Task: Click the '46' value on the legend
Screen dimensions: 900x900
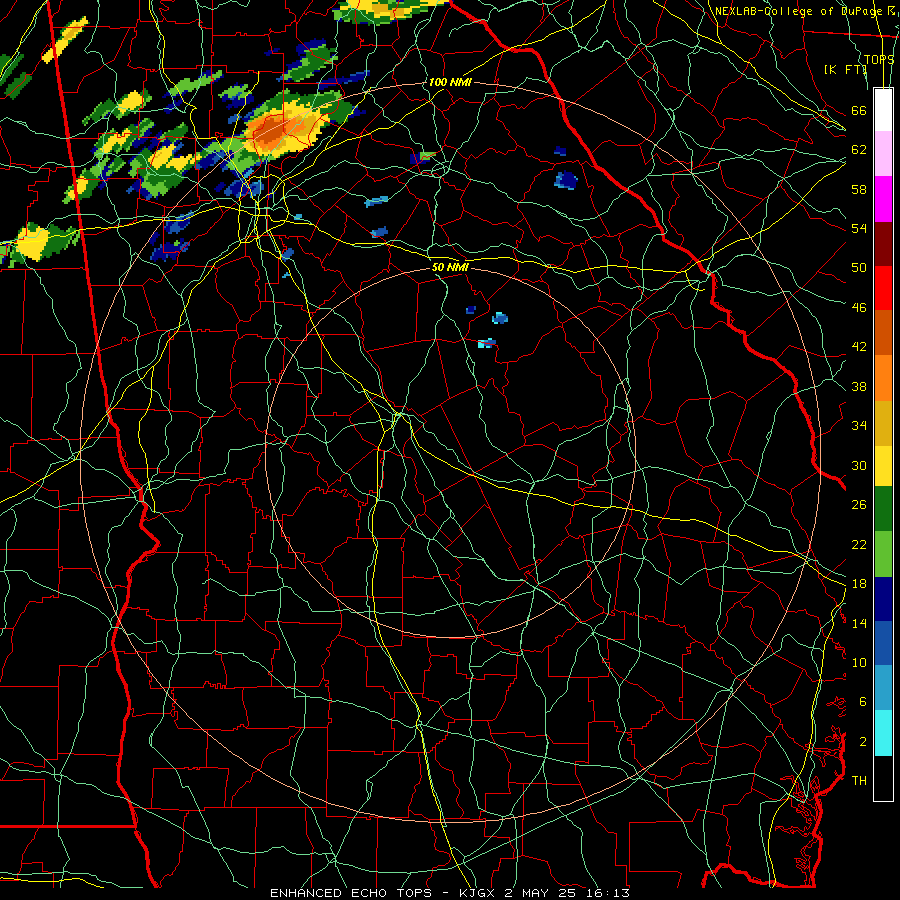Action: pyautogui.click(x=859, y=308)
